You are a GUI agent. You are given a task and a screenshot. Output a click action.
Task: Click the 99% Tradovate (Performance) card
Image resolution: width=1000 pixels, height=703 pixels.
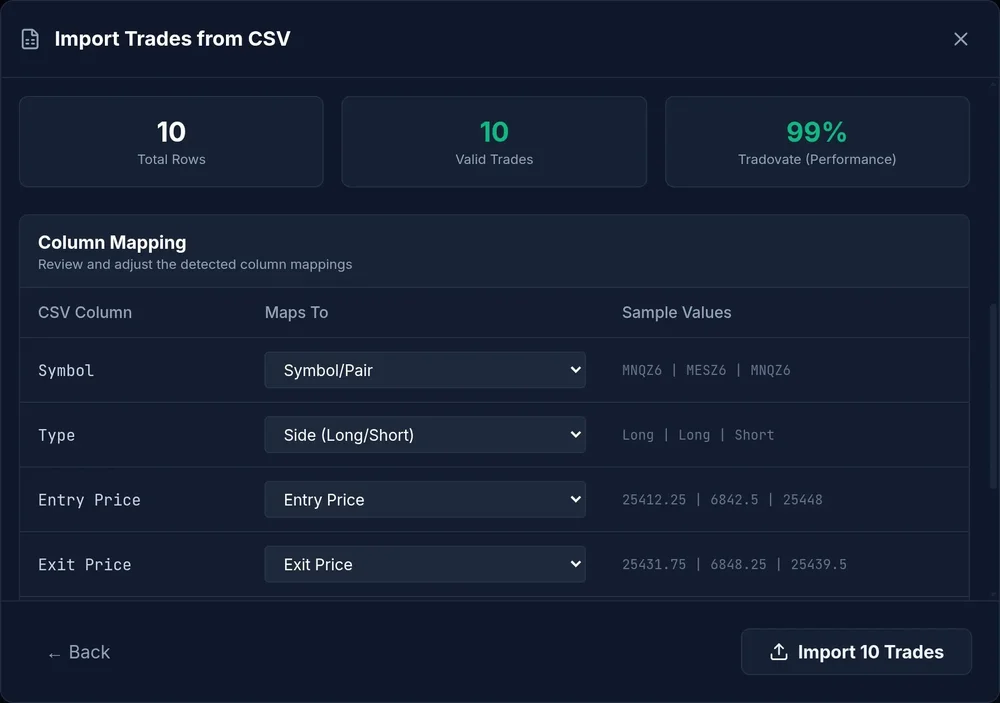point(817,142)
